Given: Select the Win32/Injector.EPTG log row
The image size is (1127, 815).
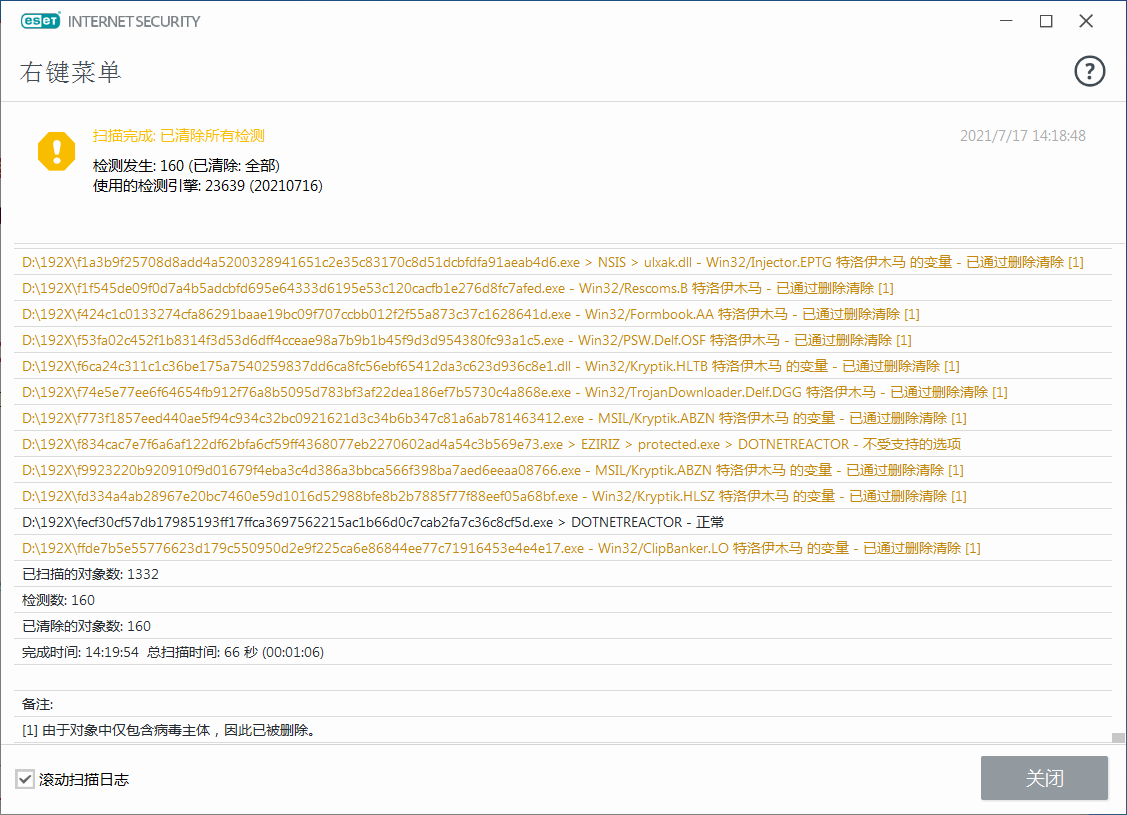Looking at the screenshot, I should click(x=563, y=262).
